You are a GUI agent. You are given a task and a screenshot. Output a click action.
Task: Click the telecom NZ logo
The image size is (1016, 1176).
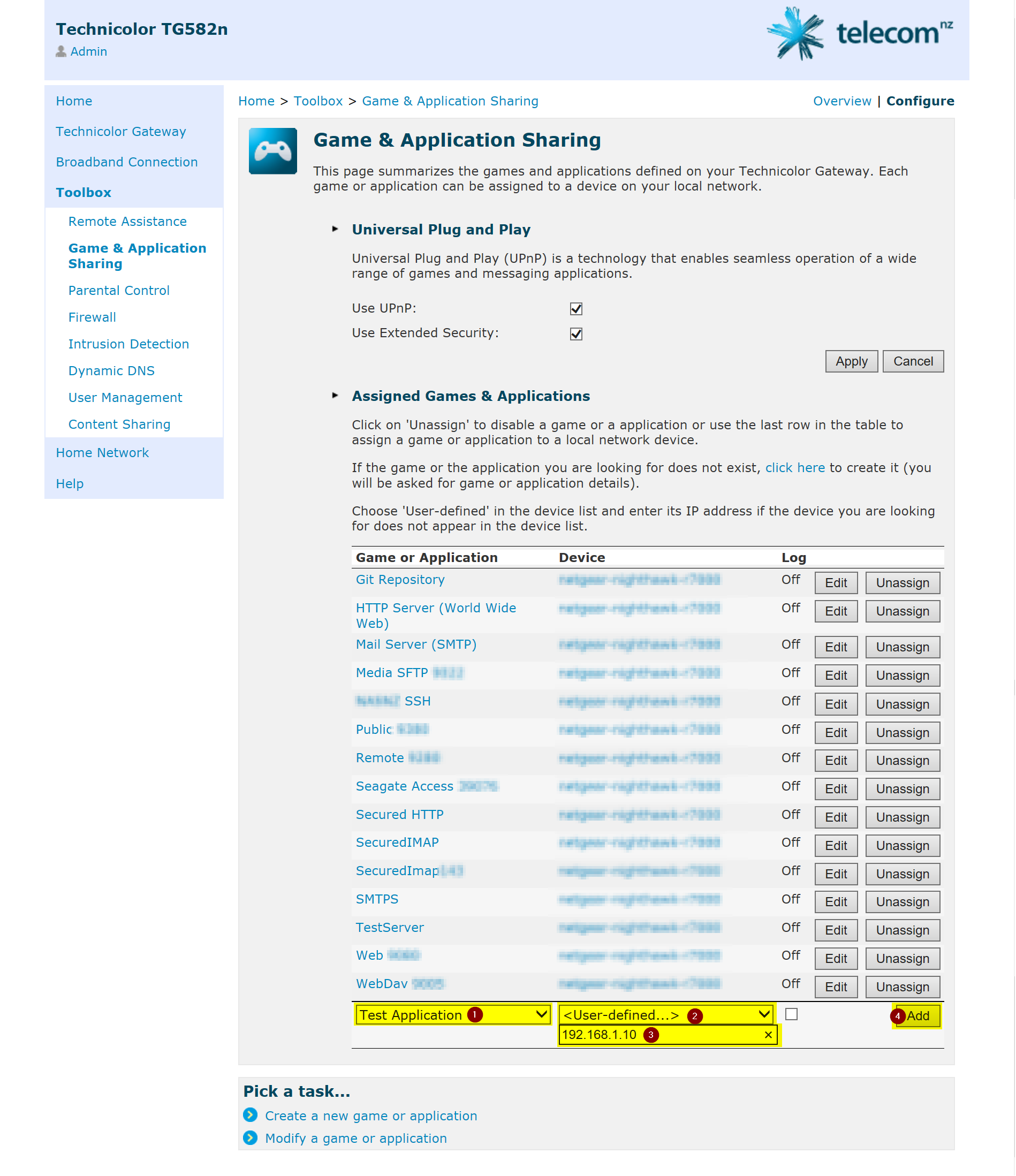(x=860, y=33)
